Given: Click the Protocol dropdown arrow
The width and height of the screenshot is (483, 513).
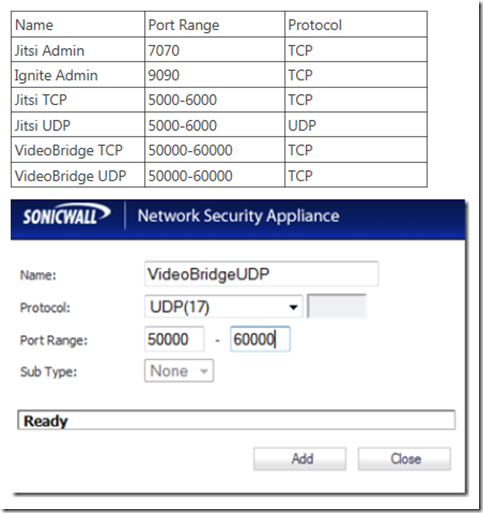Looking at the screenshot, I should coord(293,307).
